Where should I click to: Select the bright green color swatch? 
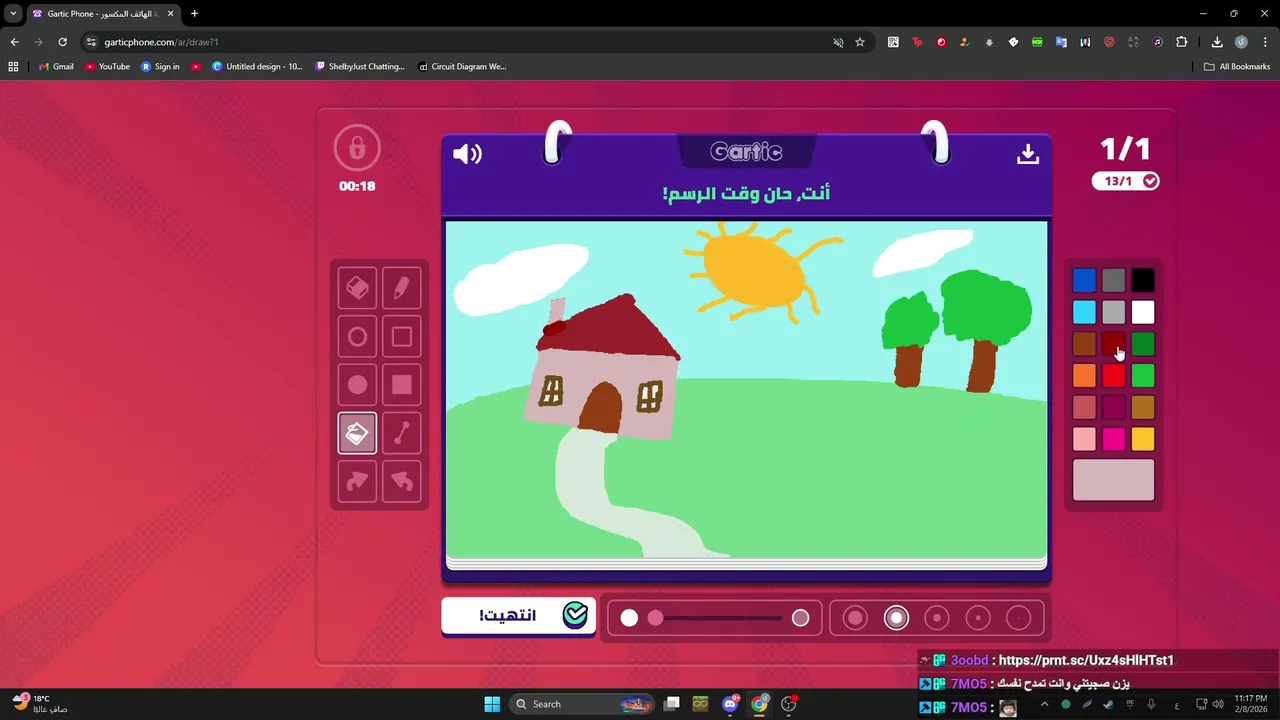[1143, 376]
